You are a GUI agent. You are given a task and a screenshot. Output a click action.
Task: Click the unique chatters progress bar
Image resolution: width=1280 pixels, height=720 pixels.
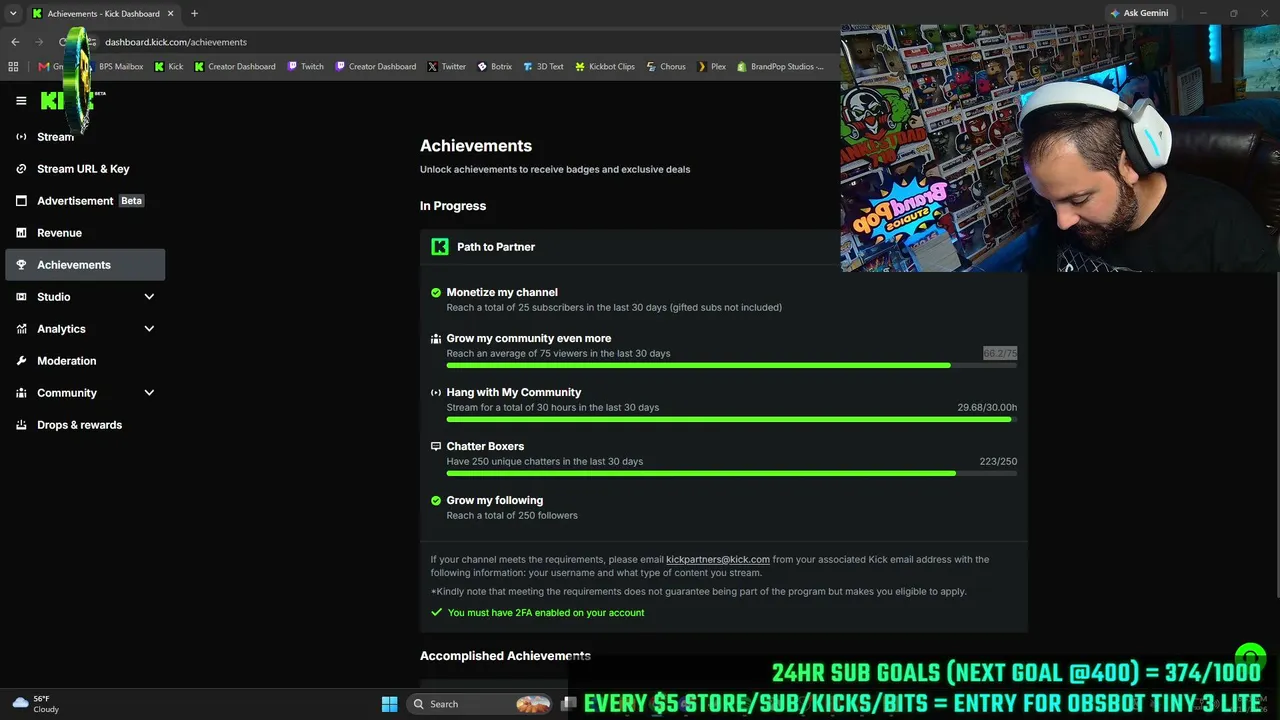point(732,474)
